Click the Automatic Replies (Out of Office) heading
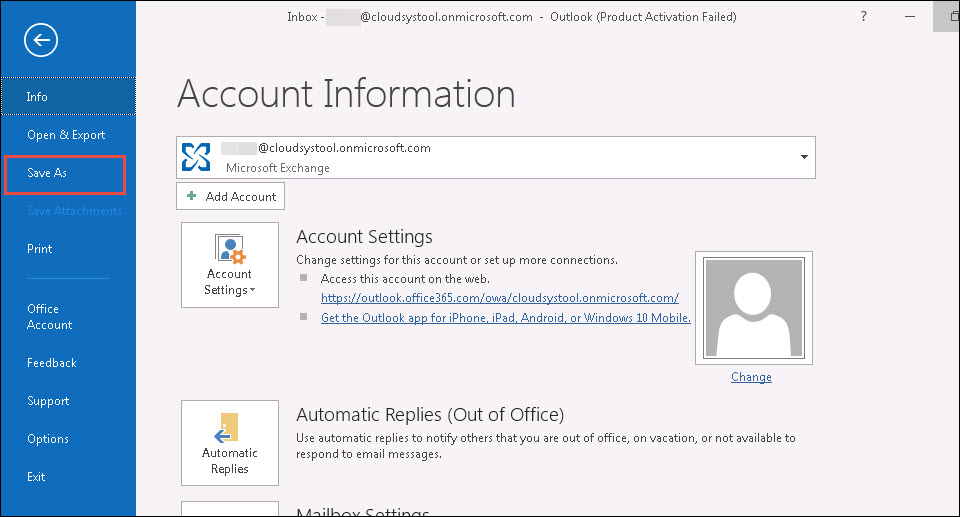The image size is (960, 517). point(430,415)
